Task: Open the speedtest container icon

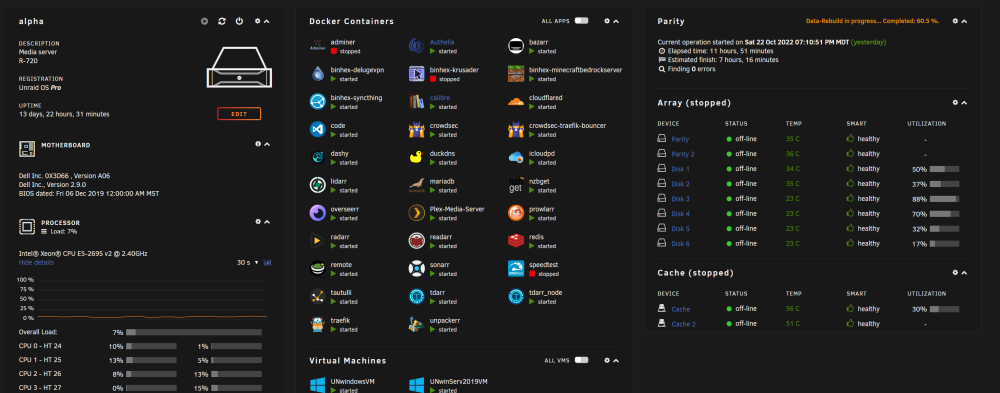Action: tap(515, 269)
